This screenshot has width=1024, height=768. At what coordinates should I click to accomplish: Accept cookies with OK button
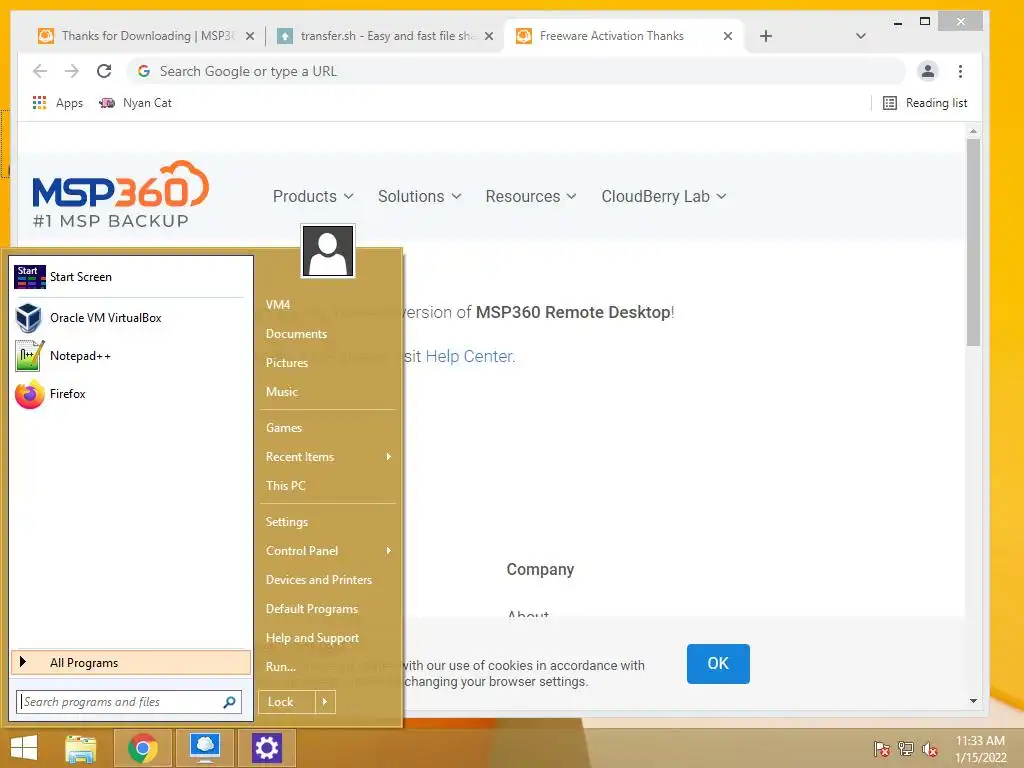click(718, 664)
